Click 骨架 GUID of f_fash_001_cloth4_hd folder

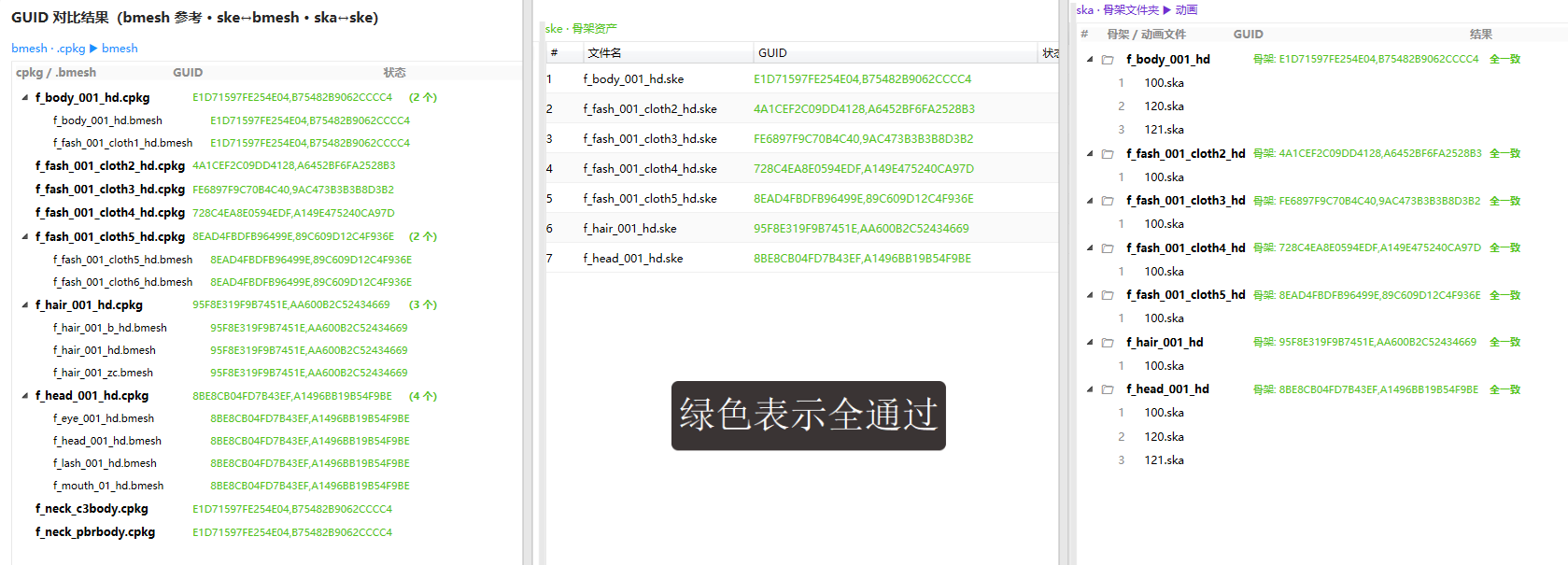[1367, 247]
